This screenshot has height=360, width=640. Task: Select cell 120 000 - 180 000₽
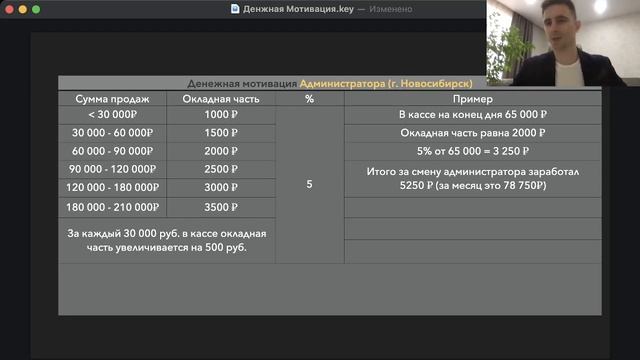tap(112, 188)
